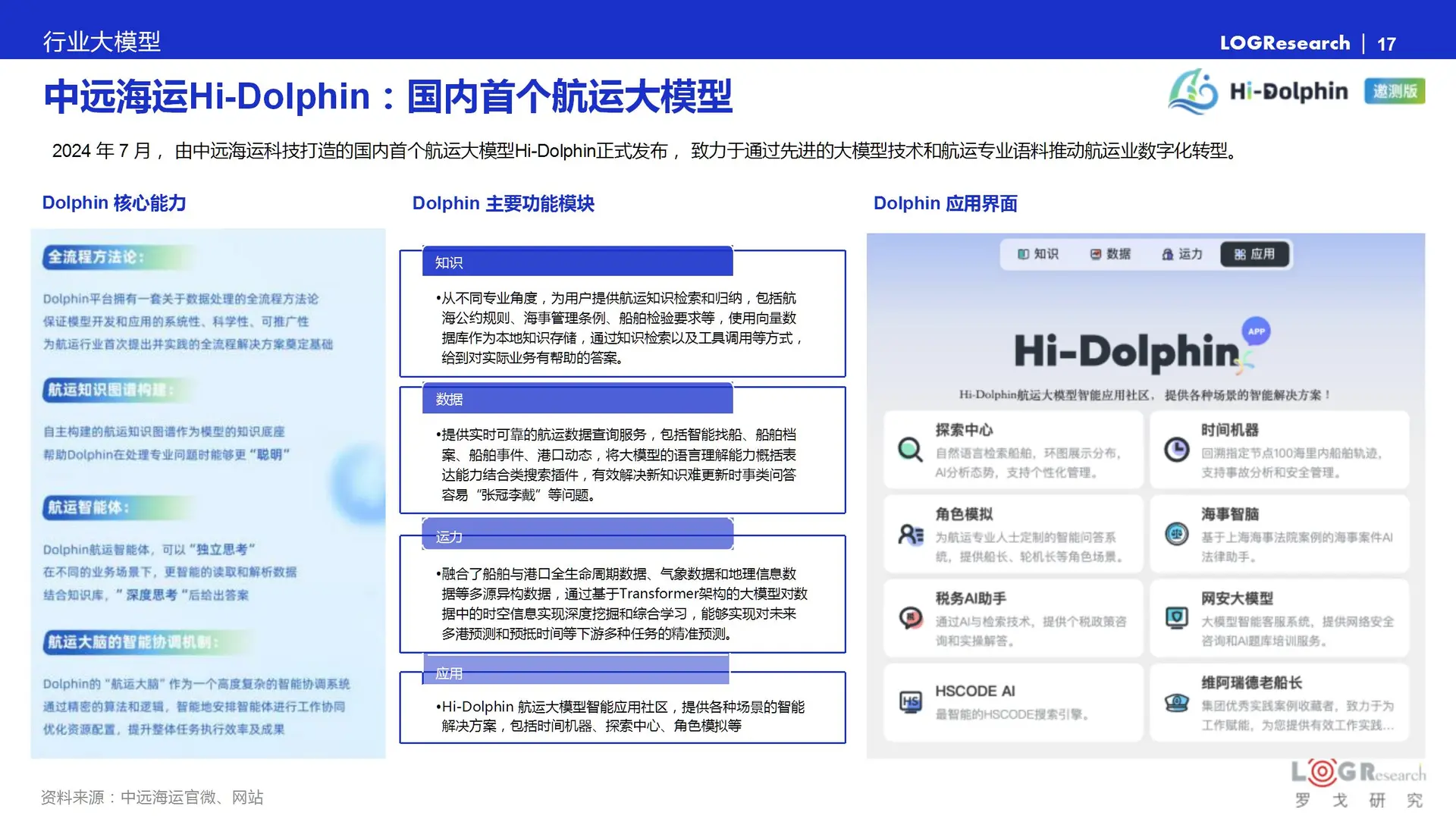1456x819 pixels.
Task: Switch to the 数据 tab
Action: [x=1111, y=254]
